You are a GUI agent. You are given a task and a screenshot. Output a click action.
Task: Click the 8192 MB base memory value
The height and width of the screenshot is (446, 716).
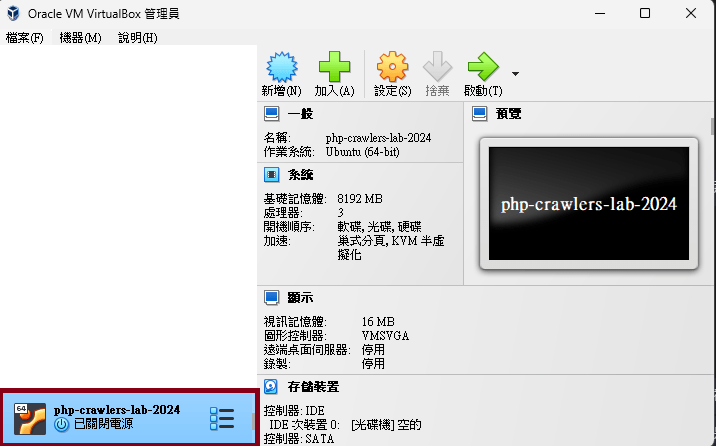click(x=360, y=199)
